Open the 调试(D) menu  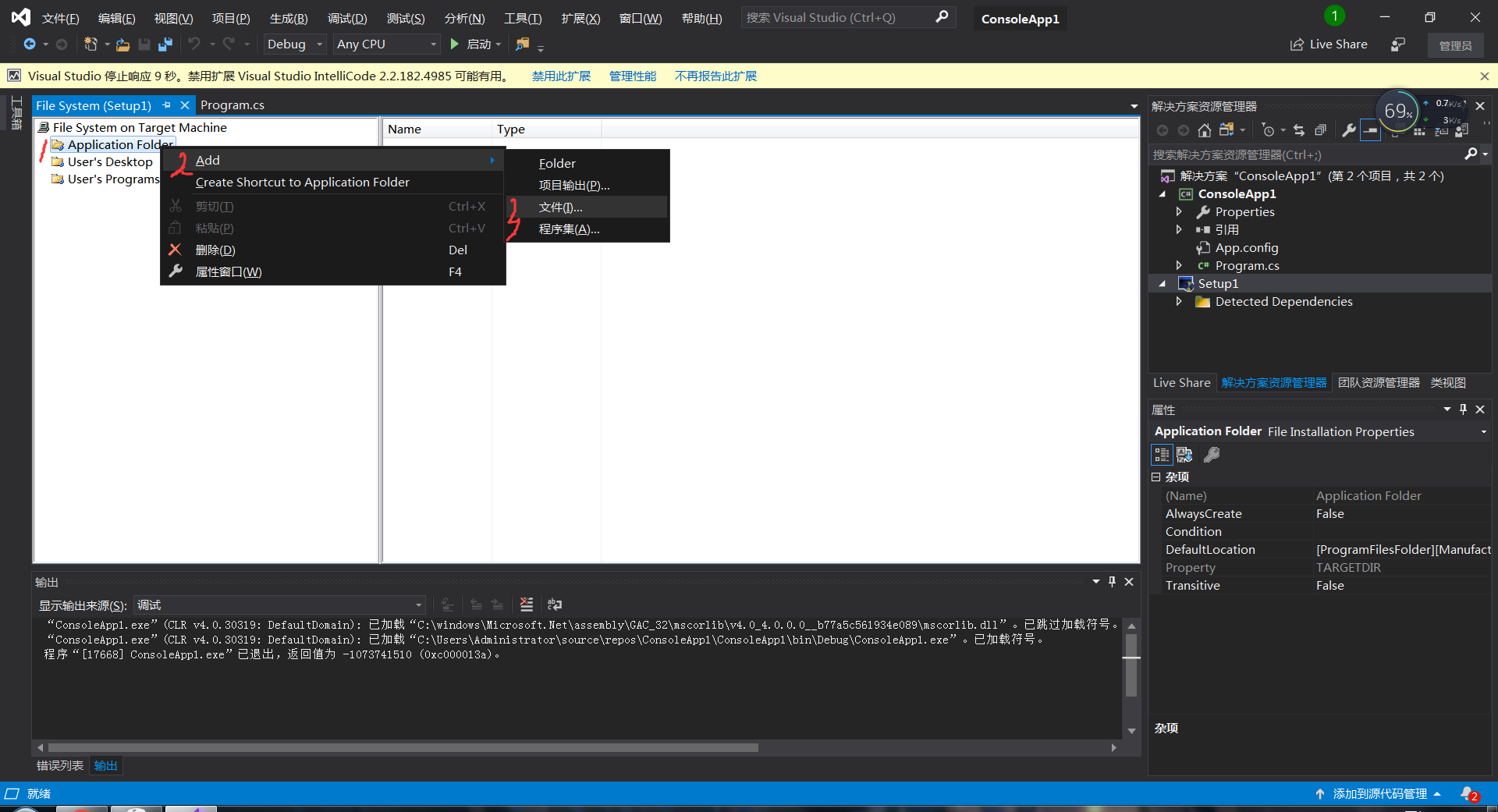click(x=347, y=18)
